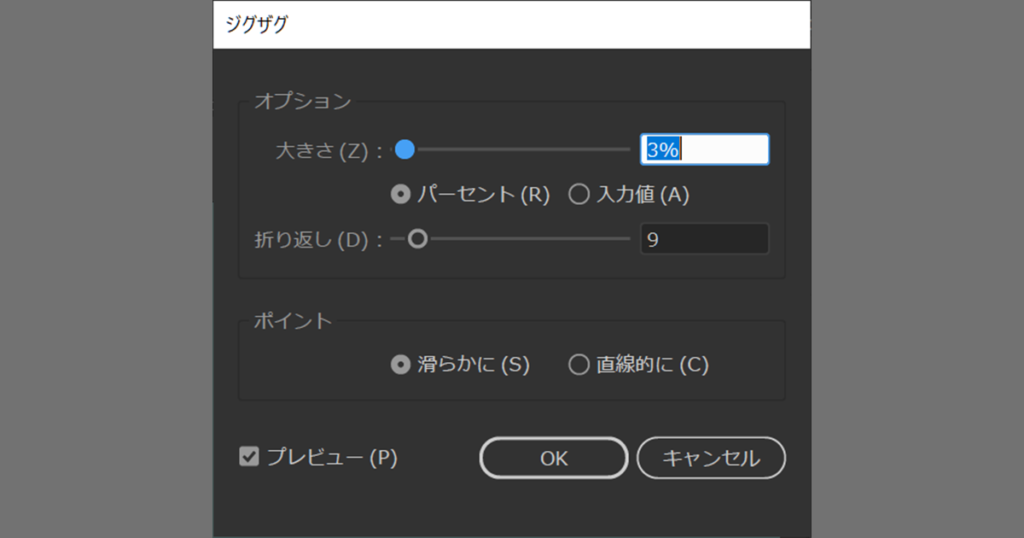Screen dimensions: 1024x538
Task: Click the ポイント group heading
Action: (x=293, y=321)
